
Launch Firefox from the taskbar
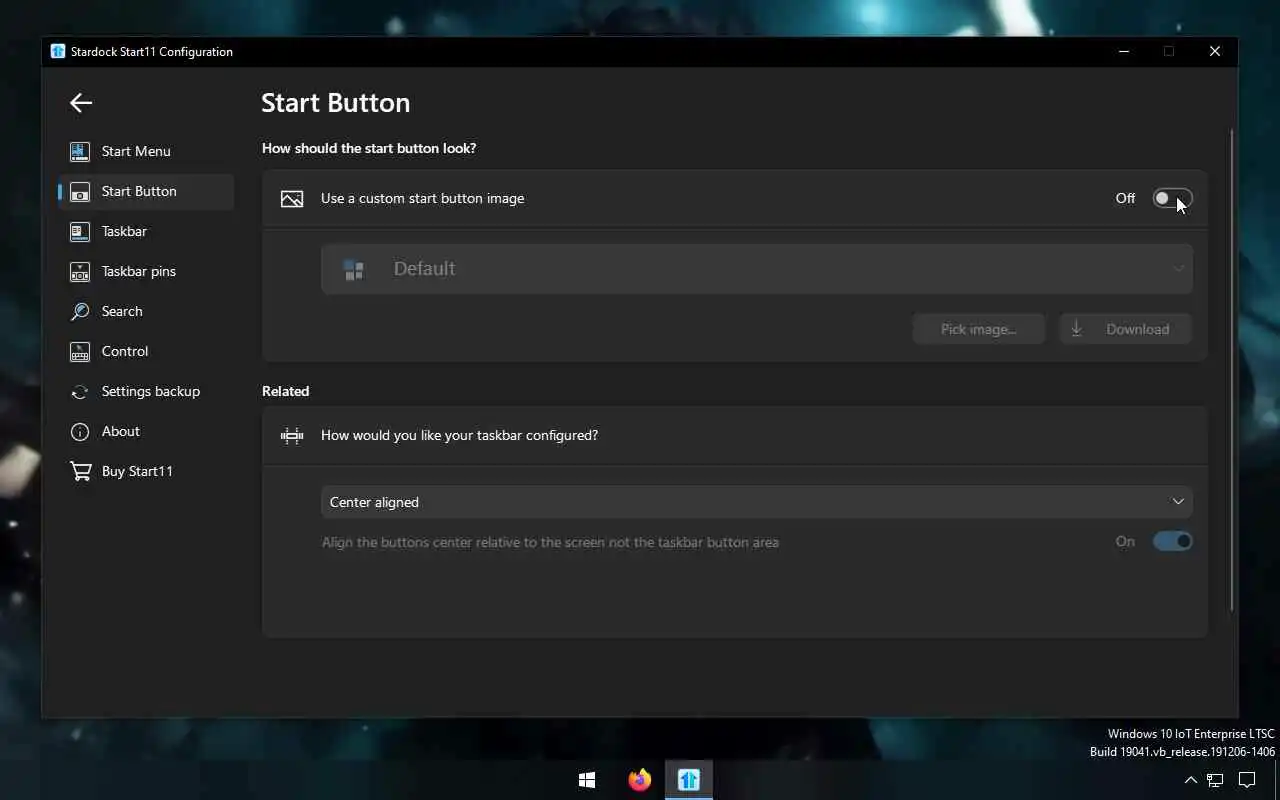point(640,779)
